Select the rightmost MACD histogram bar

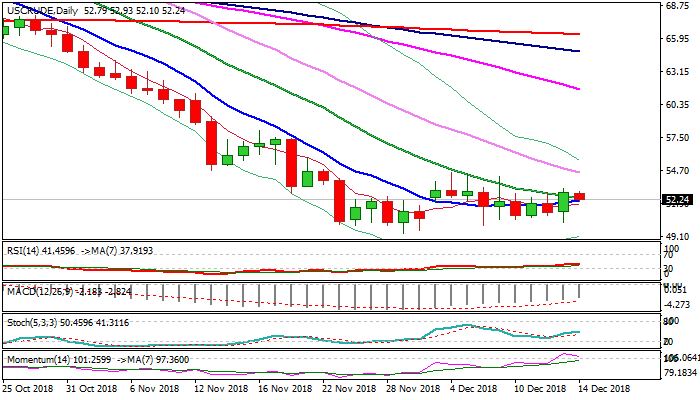(x=580, y=291)
